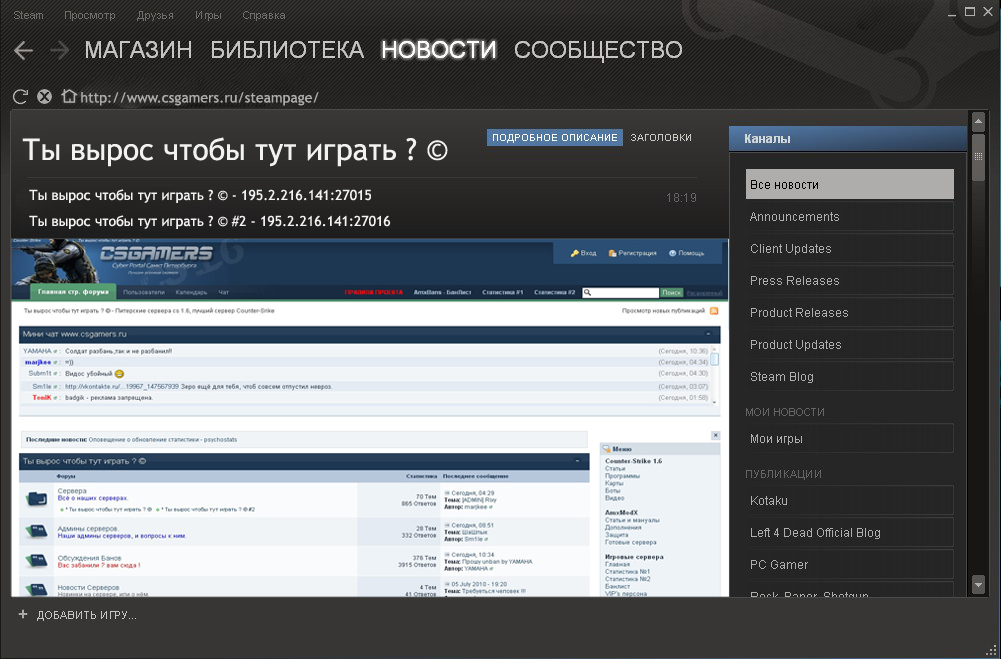1001x659 pixels.
Task: Click the Админы серверов forum folder icon
Action: click(x=37, y=531)
